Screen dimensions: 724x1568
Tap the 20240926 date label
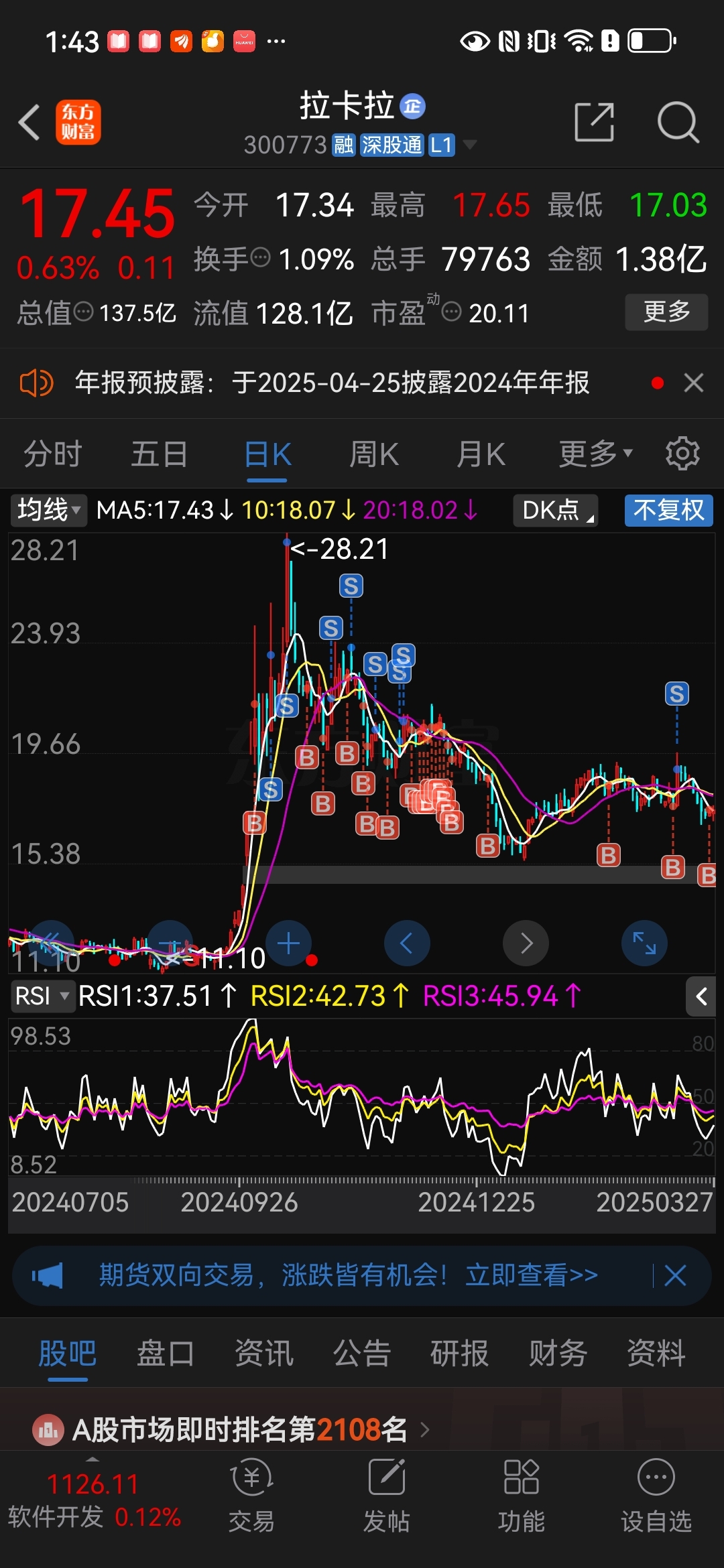(239, 1202)
